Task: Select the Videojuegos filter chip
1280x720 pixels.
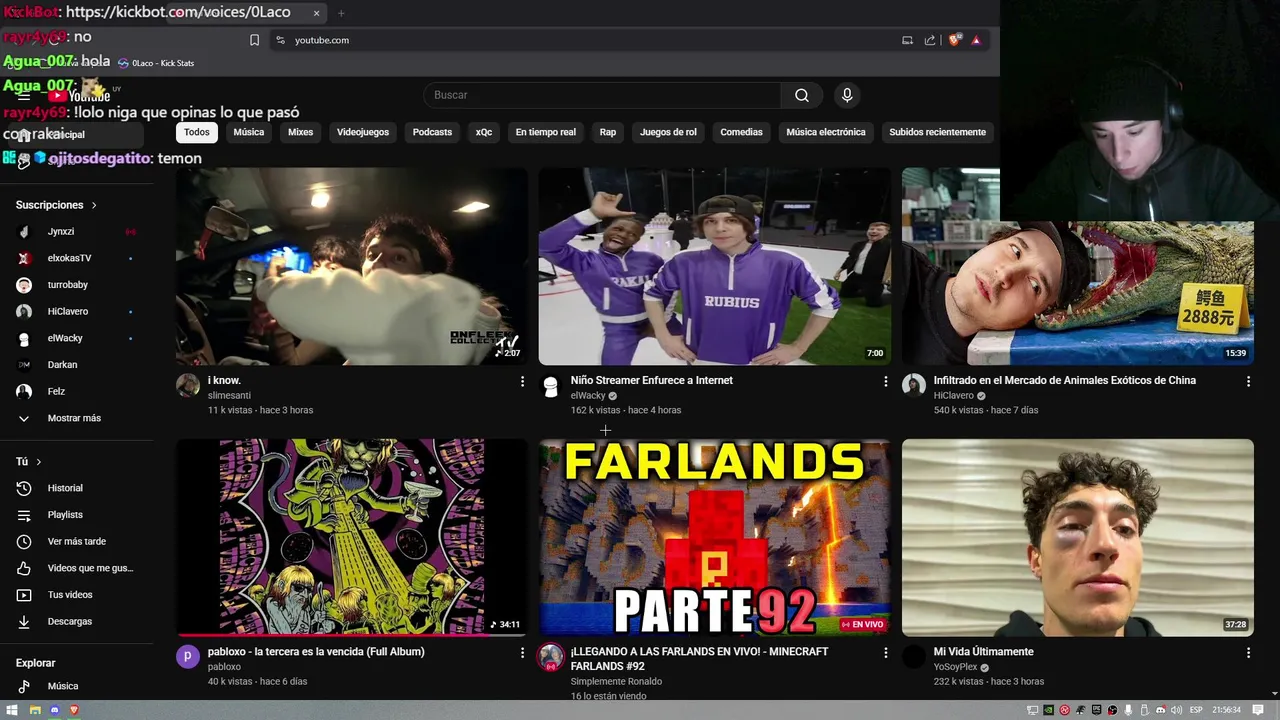Action: click(363, 132)
